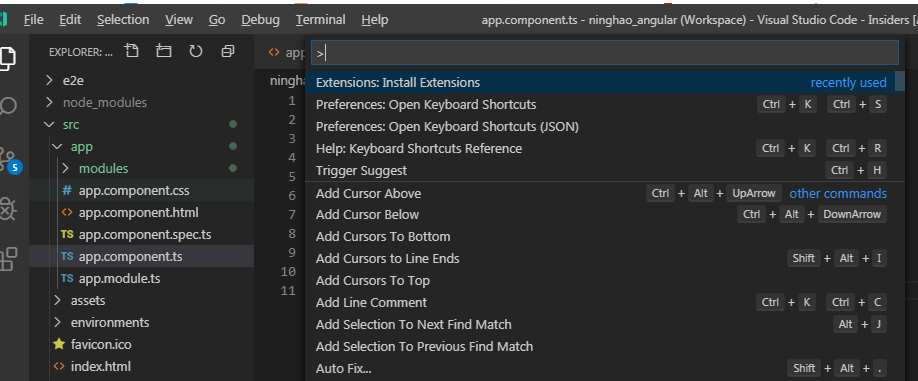This screenshot has width=918, height=381.
Task: Click the favicon.ico star icon
Action: click(x=59, y=344)
